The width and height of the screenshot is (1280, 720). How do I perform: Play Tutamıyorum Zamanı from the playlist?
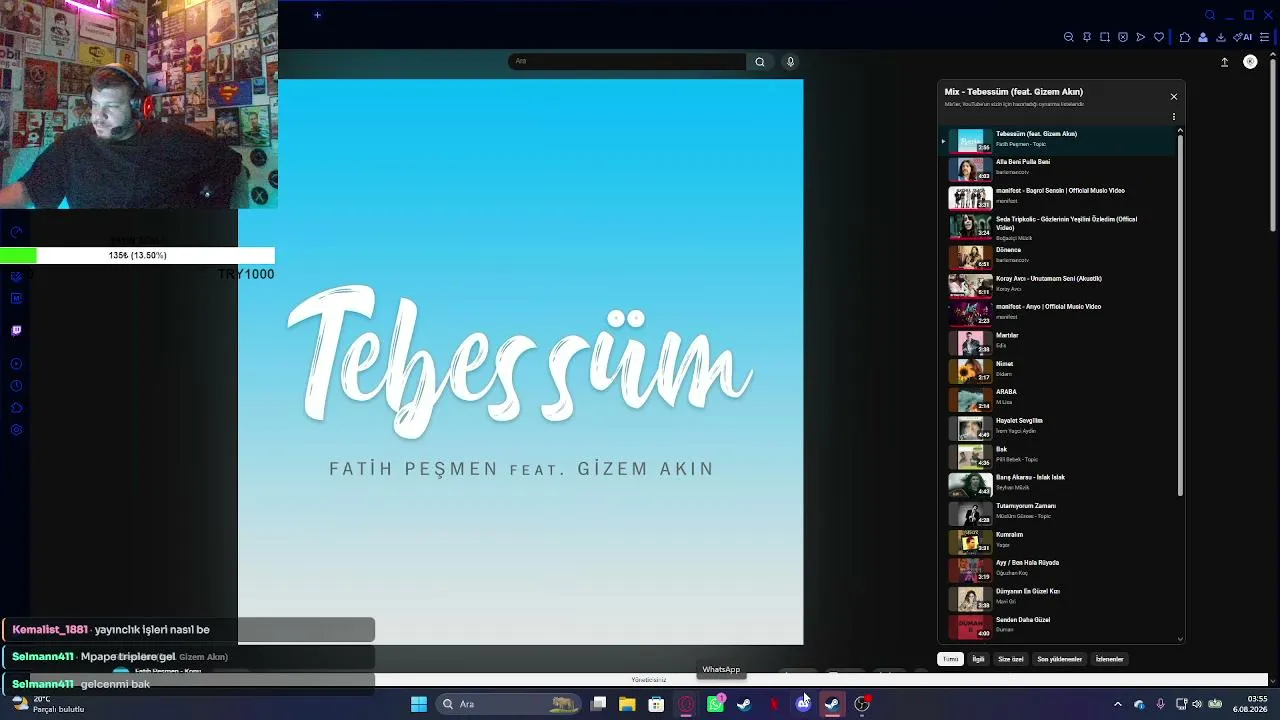(x=1057, y=513)
